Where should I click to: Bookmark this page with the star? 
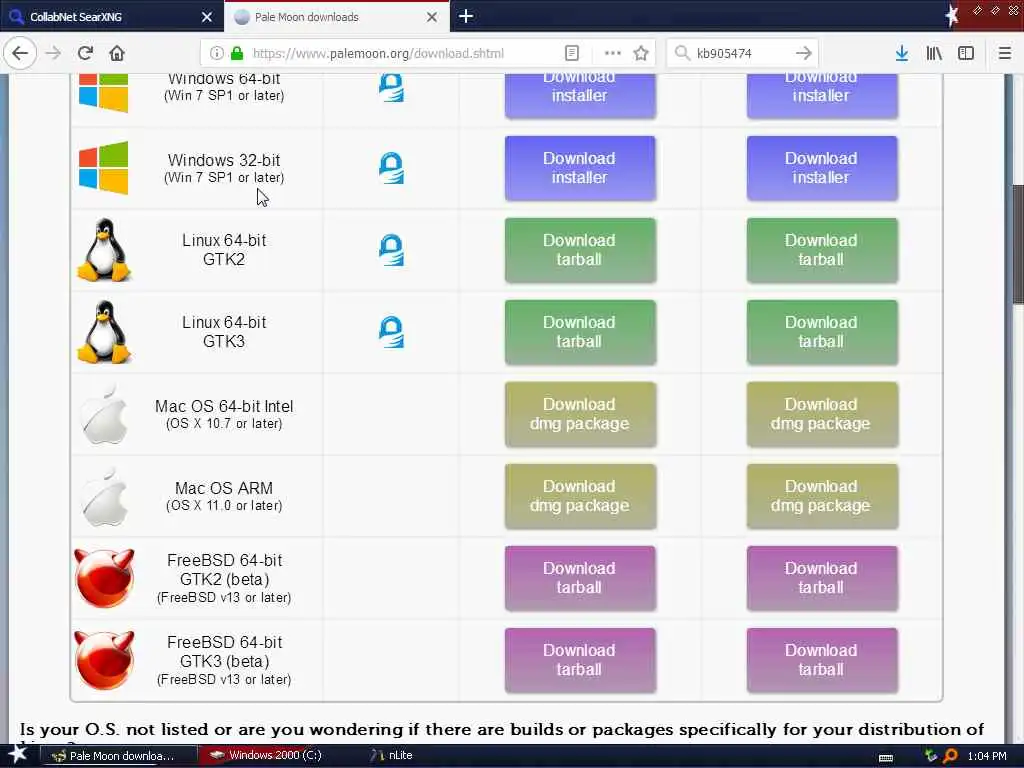(641, 53)
